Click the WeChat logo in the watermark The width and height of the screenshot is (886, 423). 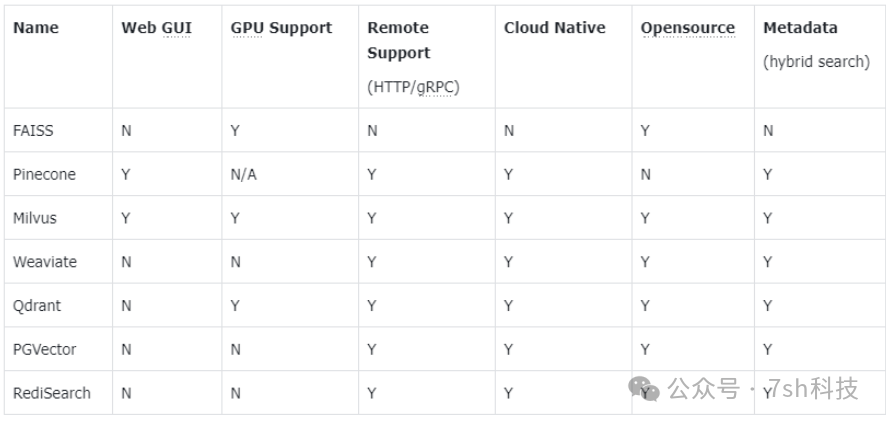(645, 388)
